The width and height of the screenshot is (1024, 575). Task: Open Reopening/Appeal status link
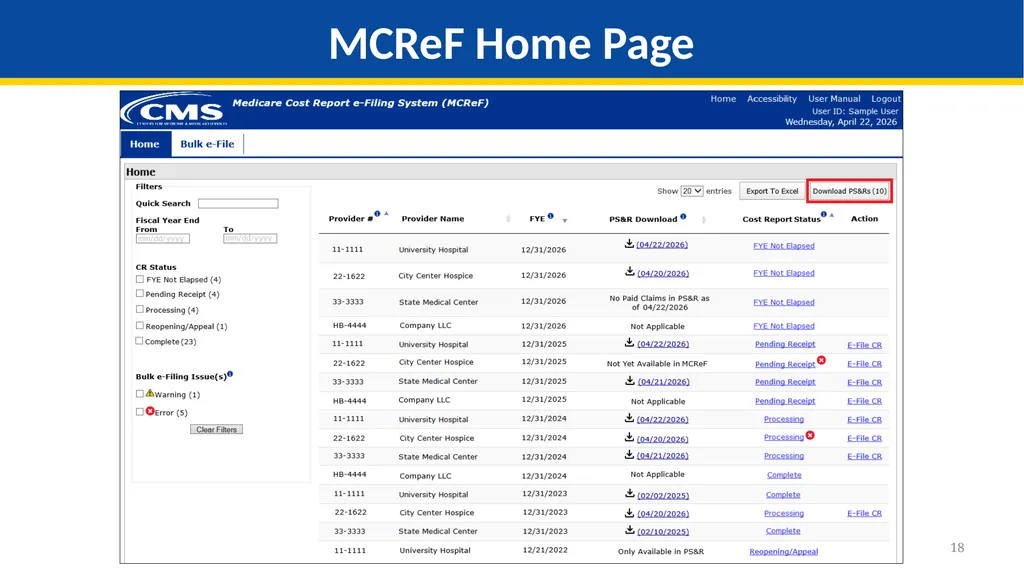click(784, 551)
